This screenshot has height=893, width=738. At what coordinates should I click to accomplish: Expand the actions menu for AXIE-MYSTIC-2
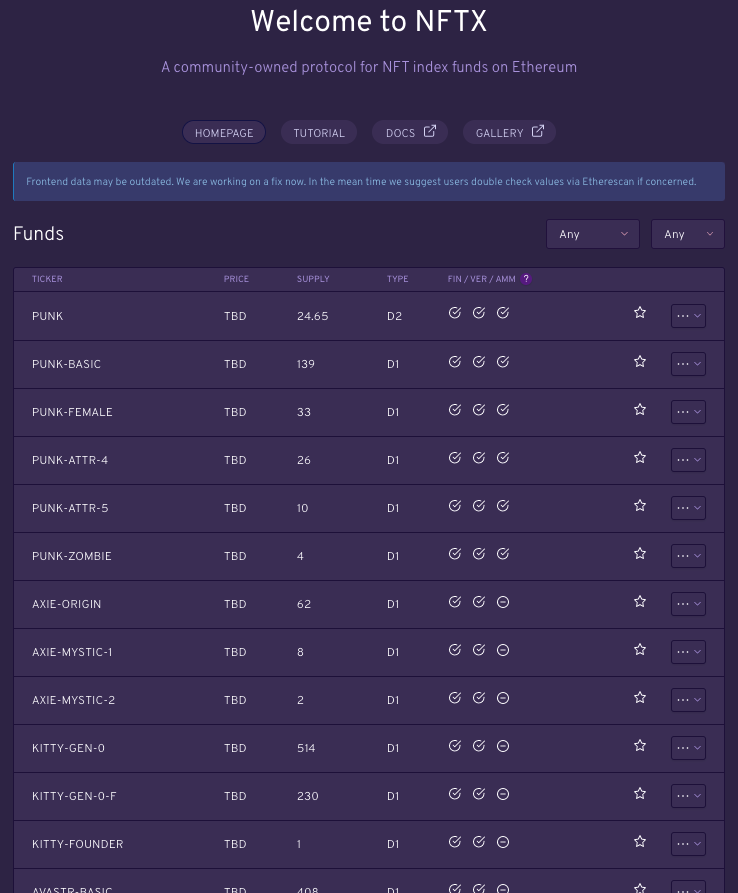coord(688,700)
